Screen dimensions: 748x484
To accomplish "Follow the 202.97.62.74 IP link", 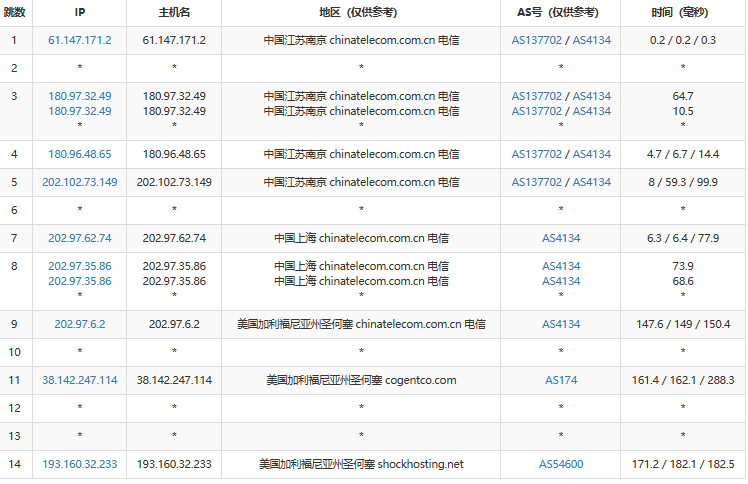I will coord(80,238).
